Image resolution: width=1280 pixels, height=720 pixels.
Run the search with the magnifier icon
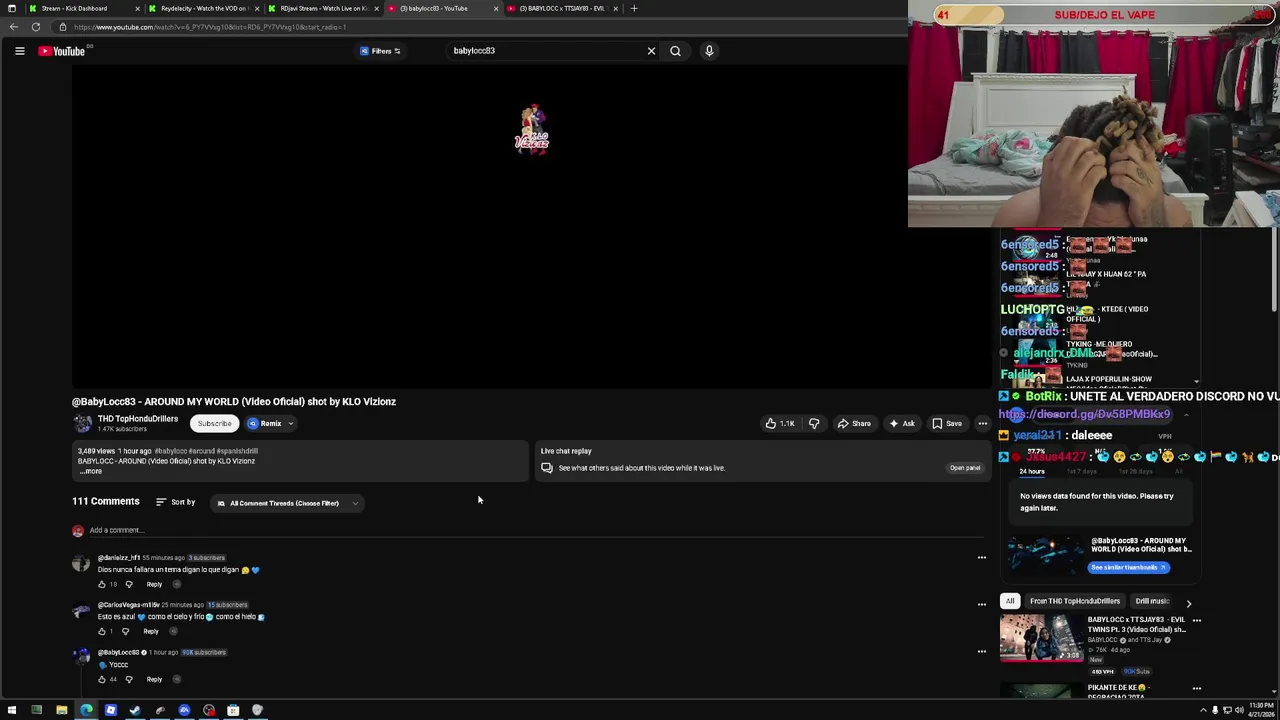676,51
